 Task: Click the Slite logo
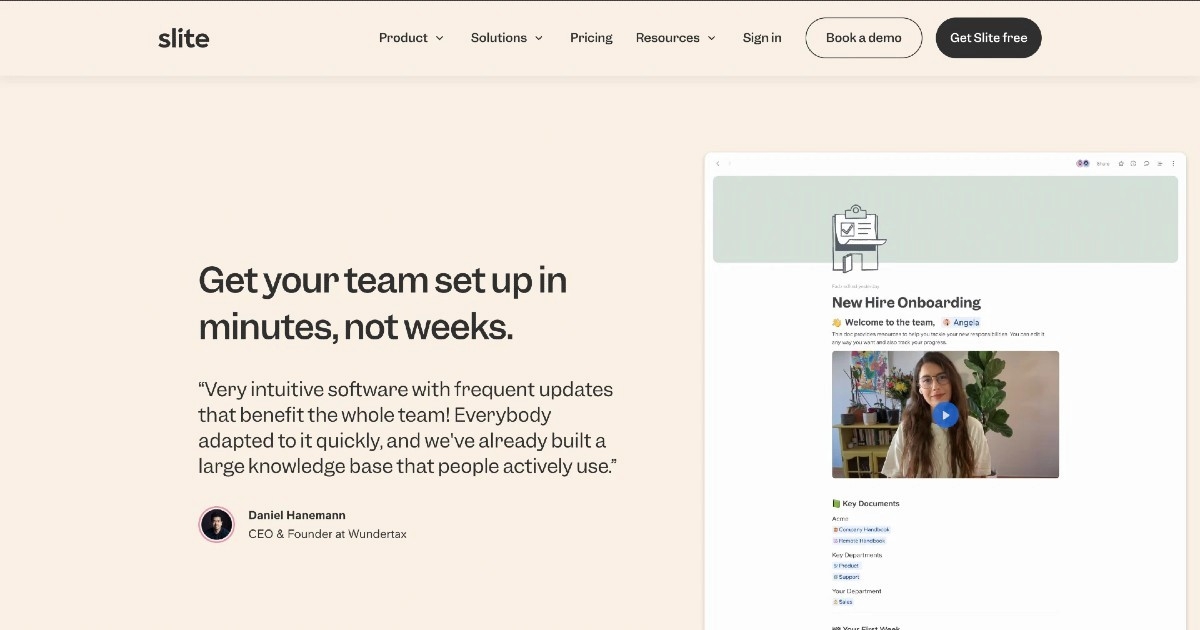(x=184, y=38)
